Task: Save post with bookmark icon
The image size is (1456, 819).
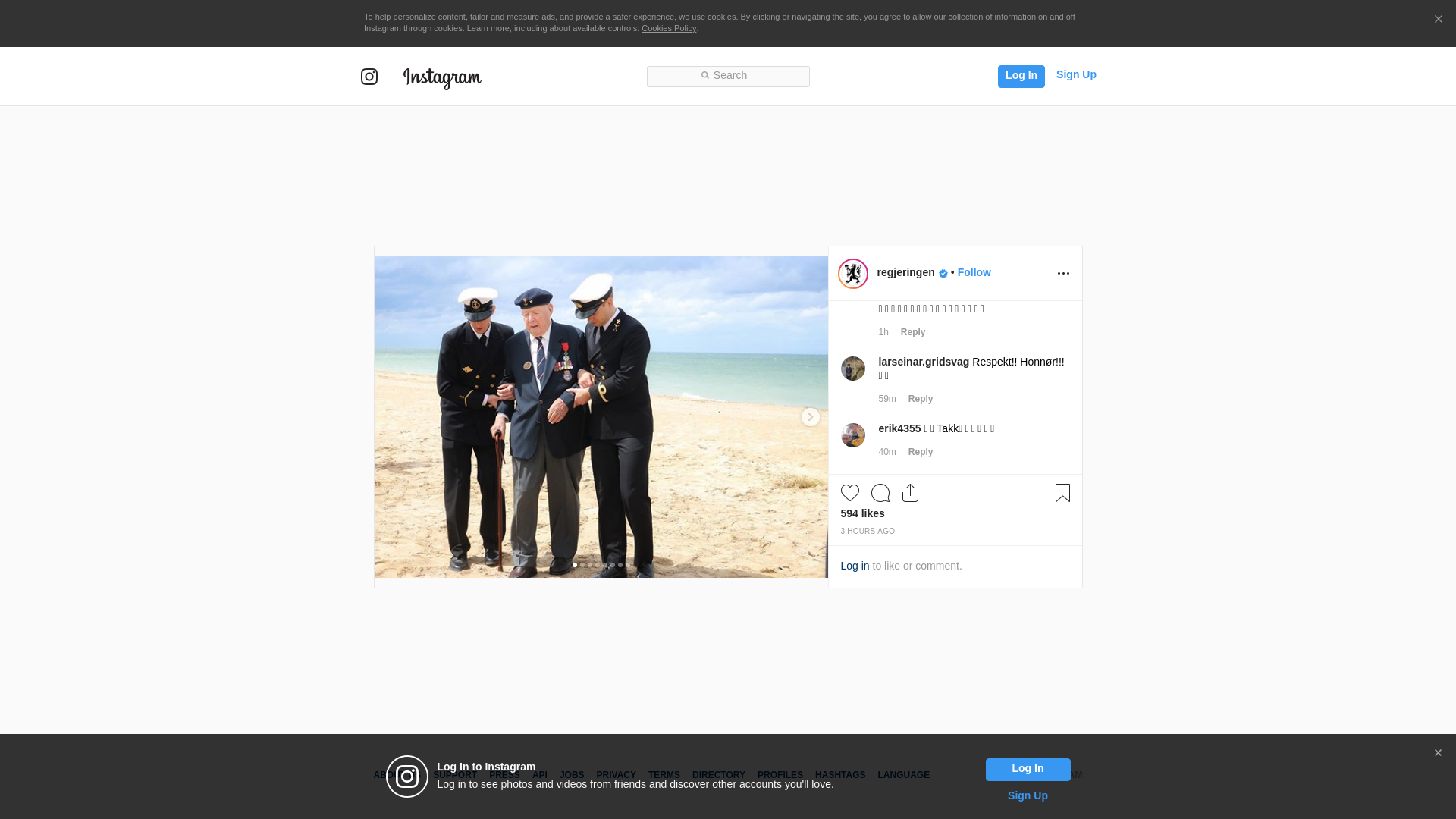Action: tap(1062, 493)
